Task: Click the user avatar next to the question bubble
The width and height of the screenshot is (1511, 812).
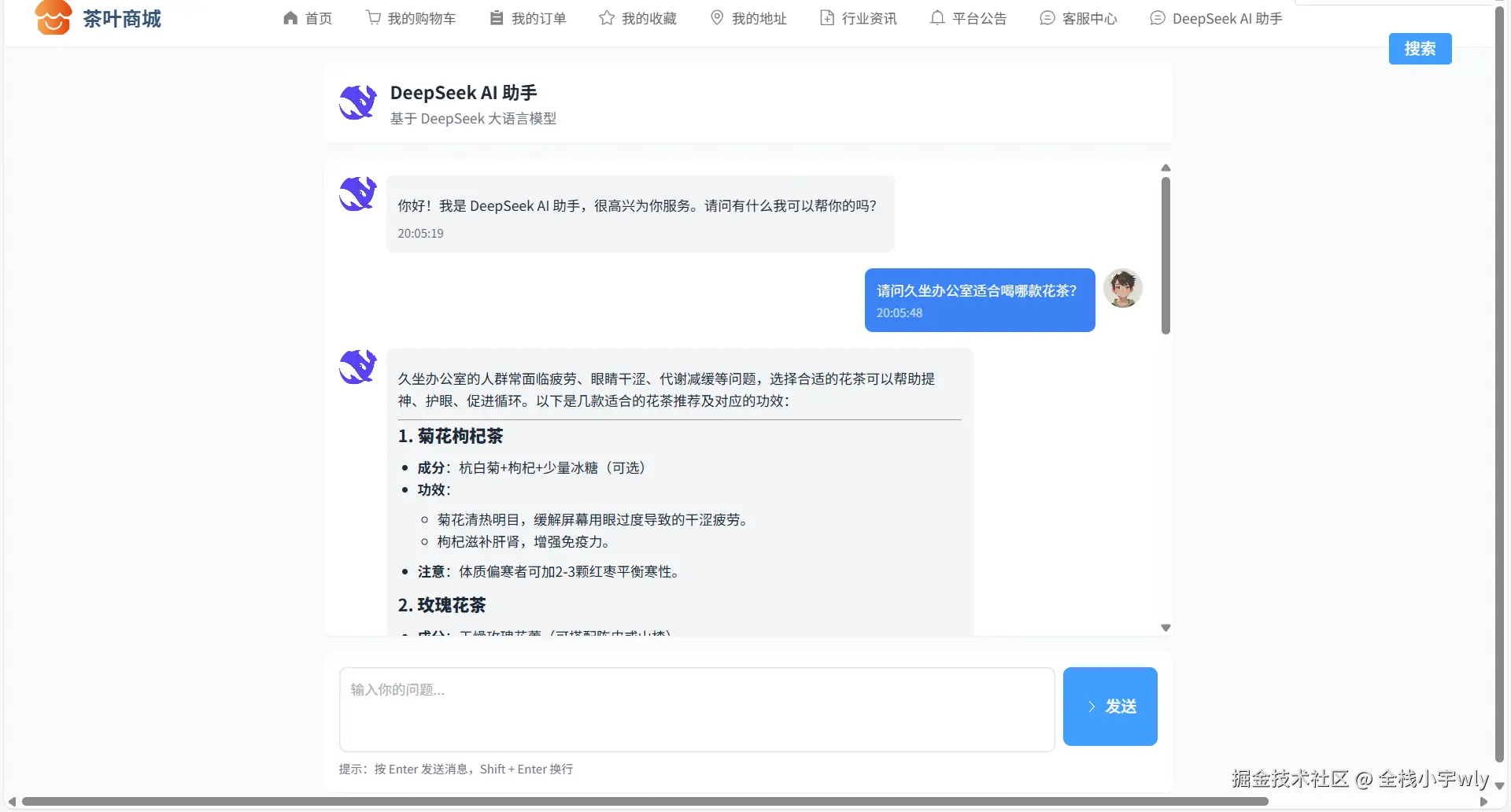Action: pos(1123,288)
